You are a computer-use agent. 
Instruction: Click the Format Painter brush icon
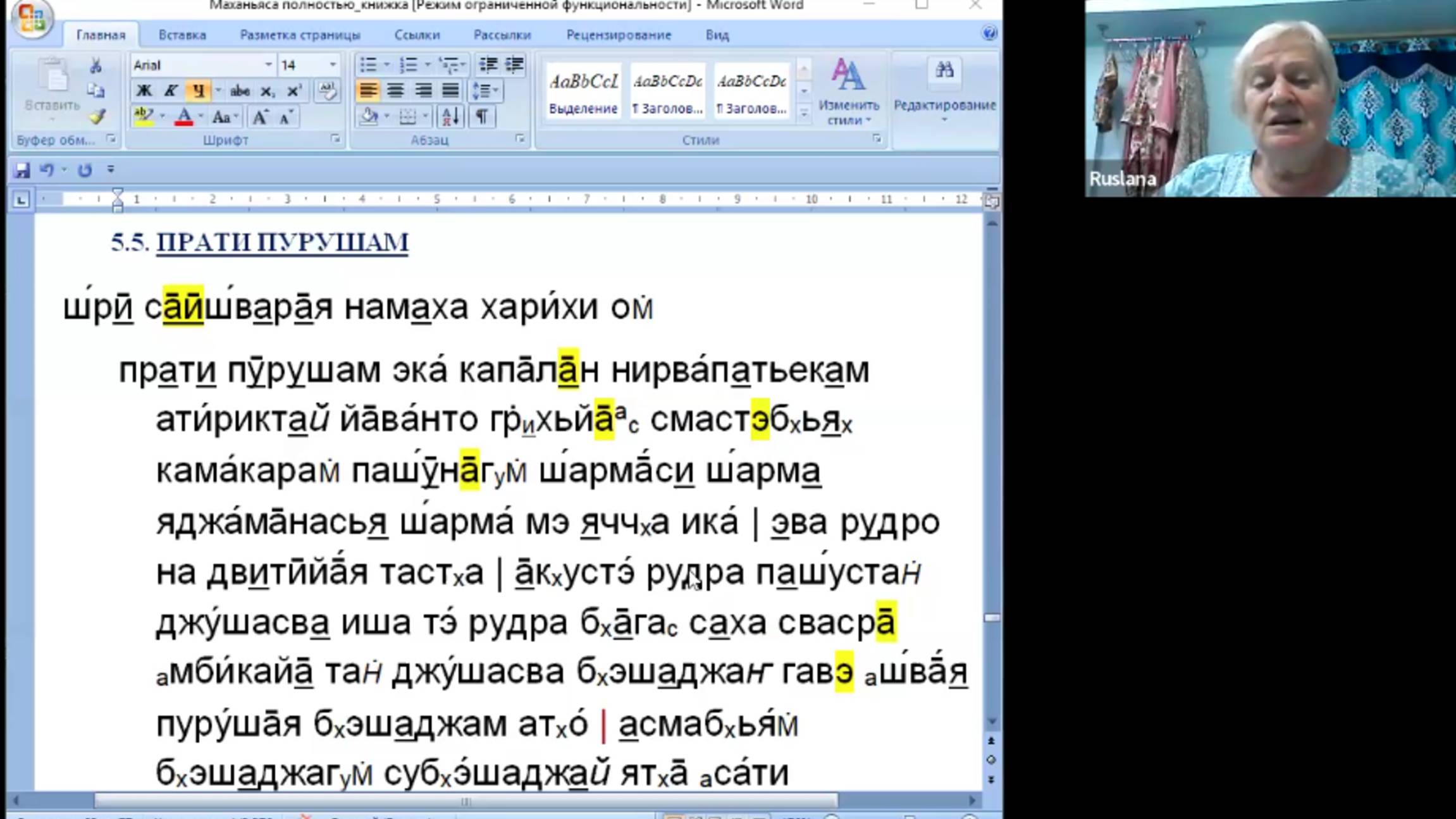pyautogui.click(x=97, y=117)
